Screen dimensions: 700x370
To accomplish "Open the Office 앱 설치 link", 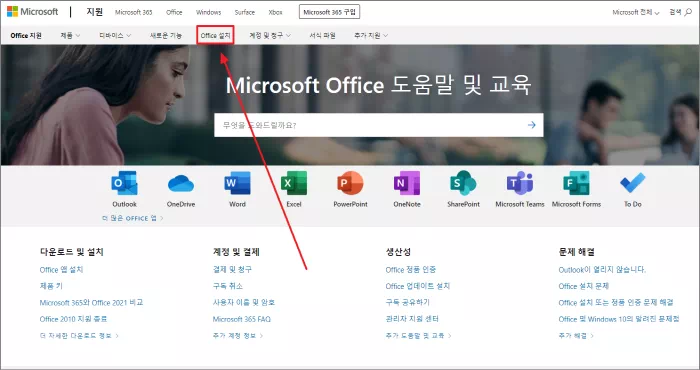I will tap(61, 270).
